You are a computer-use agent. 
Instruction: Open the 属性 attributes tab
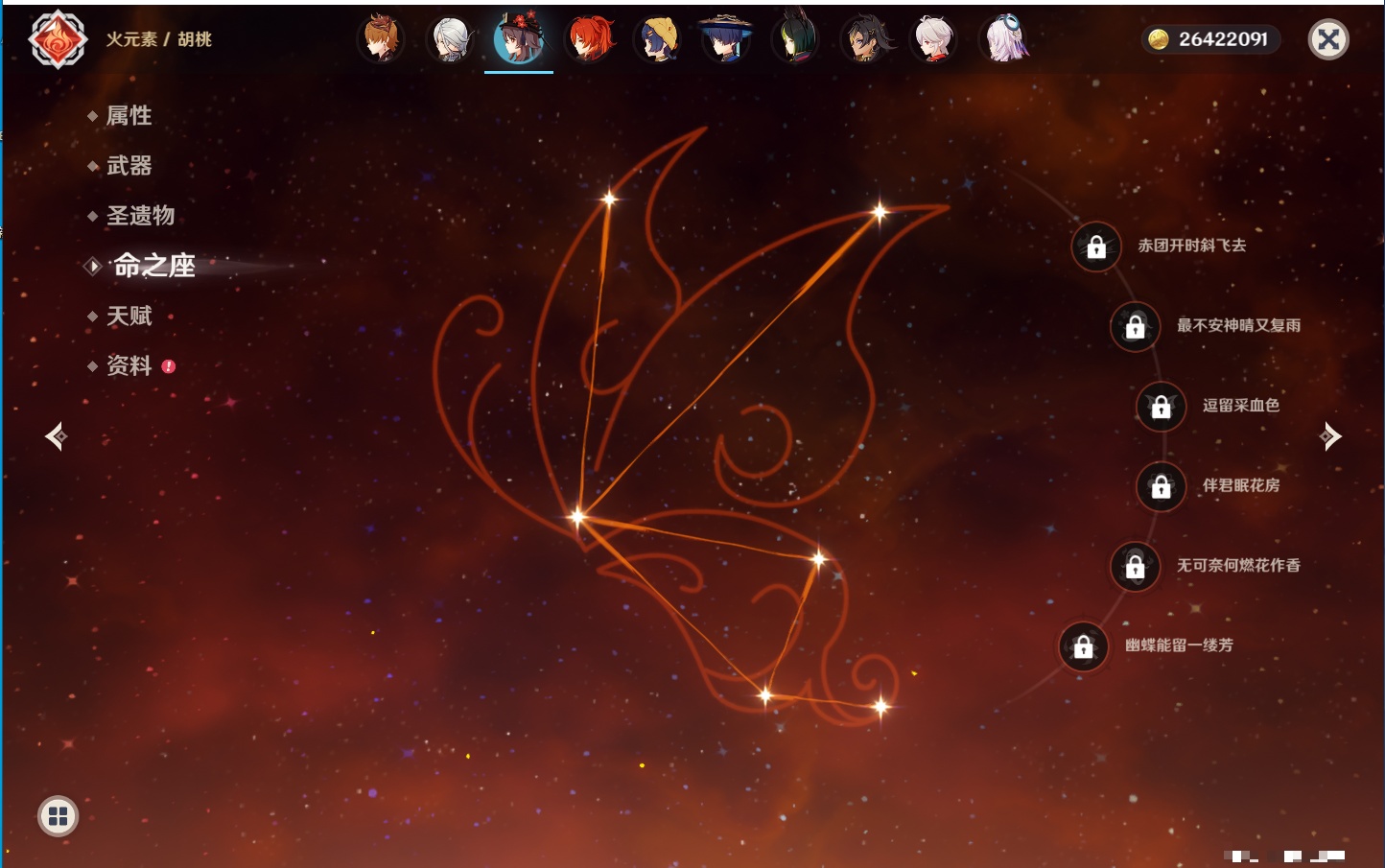pos(129,116)
